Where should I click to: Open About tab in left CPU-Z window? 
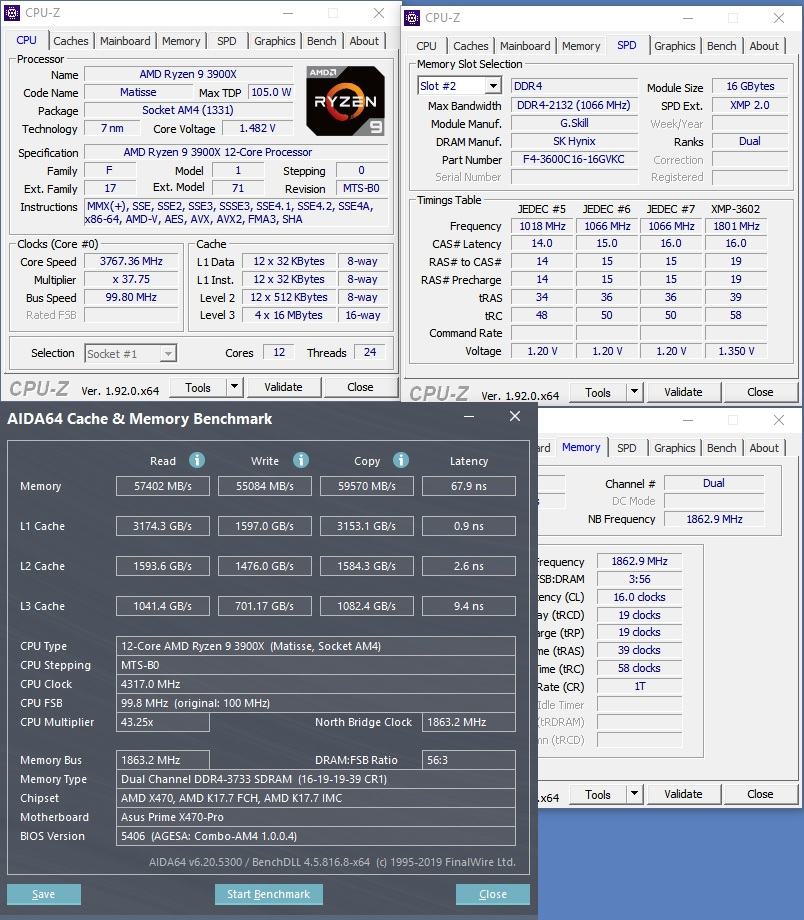tap(364, 41)
